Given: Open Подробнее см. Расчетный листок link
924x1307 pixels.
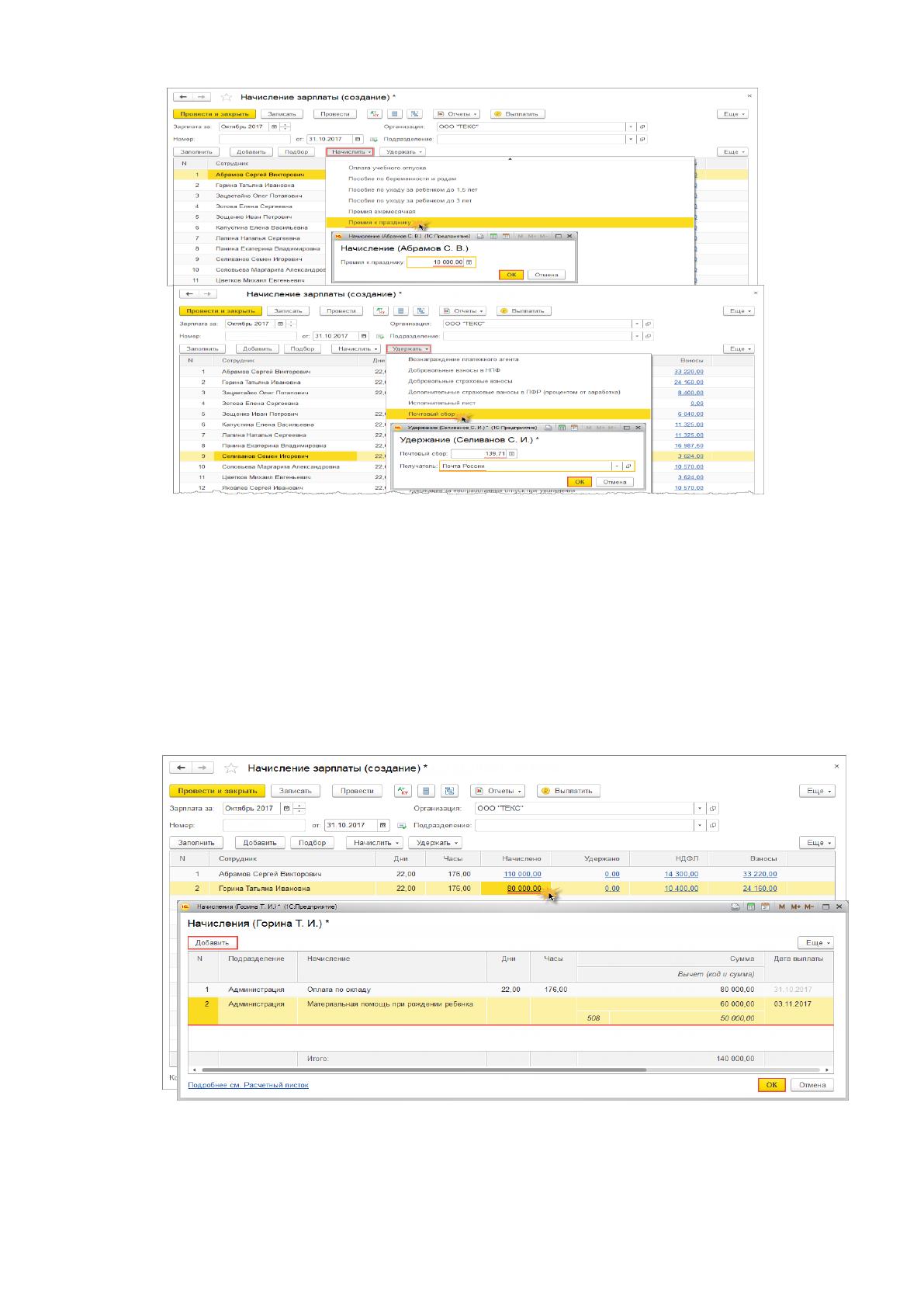Looking at the screenshot, I should click(248, 1085).
